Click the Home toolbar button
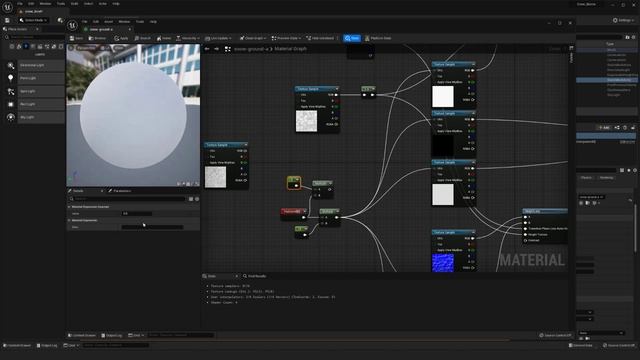This screenshot has width=640, height=360. click(164, 38)
